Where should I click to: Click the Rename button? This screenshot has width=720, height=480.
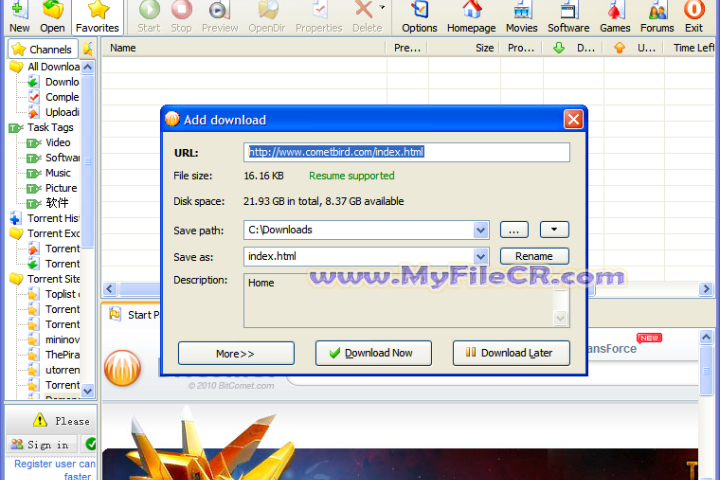(x=534, y=256)
